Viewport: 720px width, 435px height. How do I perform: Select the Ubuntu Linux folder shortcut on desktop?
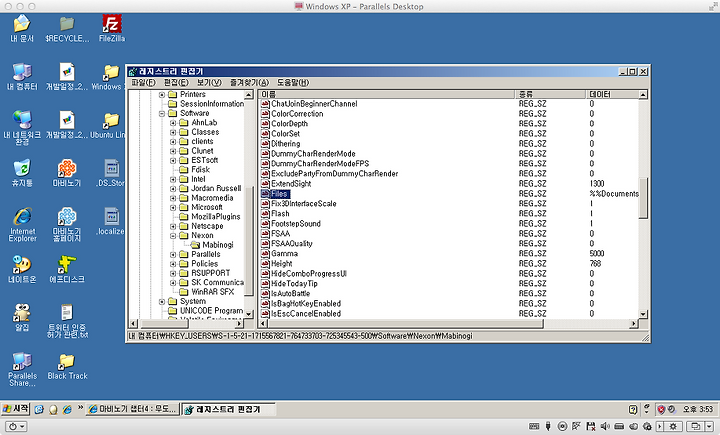[109, 125]
